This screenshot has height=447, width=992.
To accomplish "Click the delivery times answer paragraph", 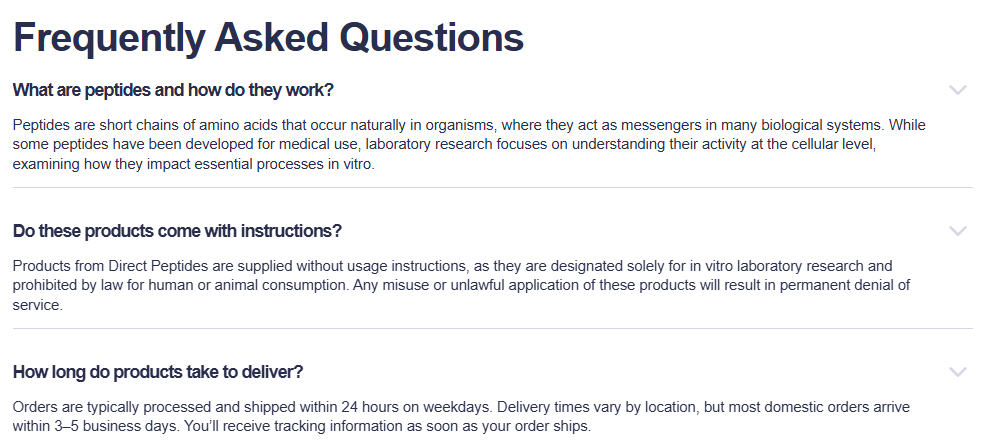I will tap(450, 417).
